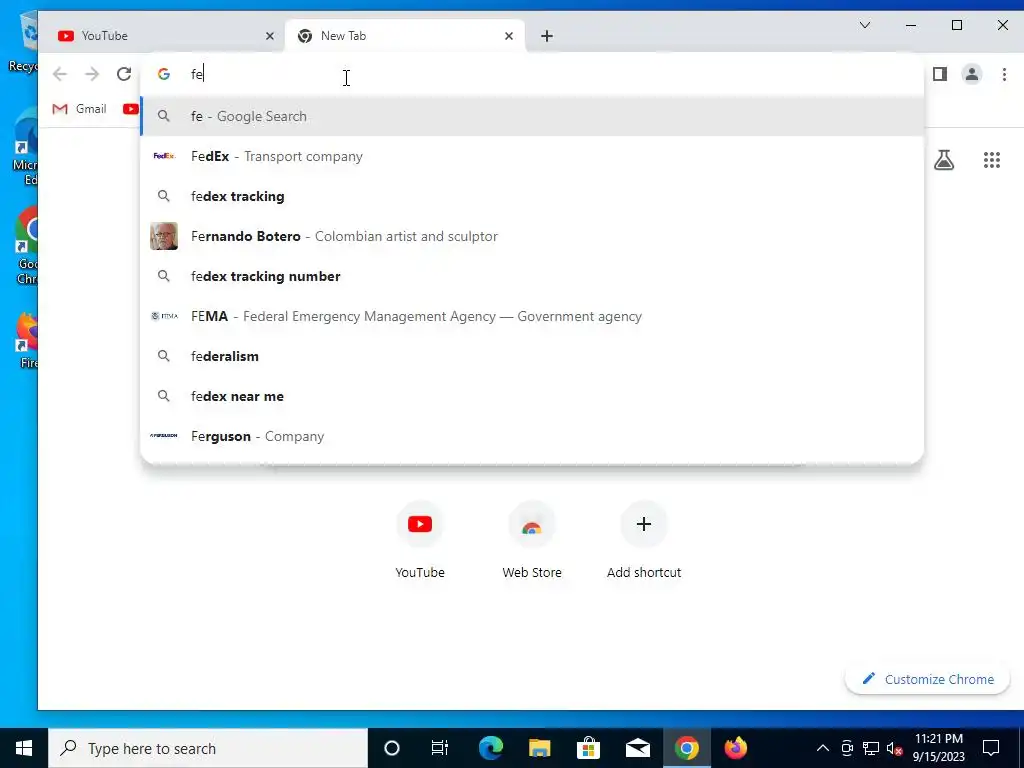Image resolution: width=1024 pixels, height=768 pixels.
Task: Click Customize Chrome button
Action: point(927,679)
